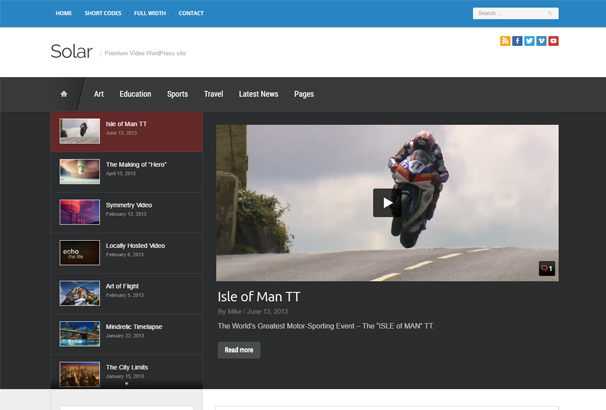
Task: Click the home icon in dark navigation bar
Action: [64, 94]
